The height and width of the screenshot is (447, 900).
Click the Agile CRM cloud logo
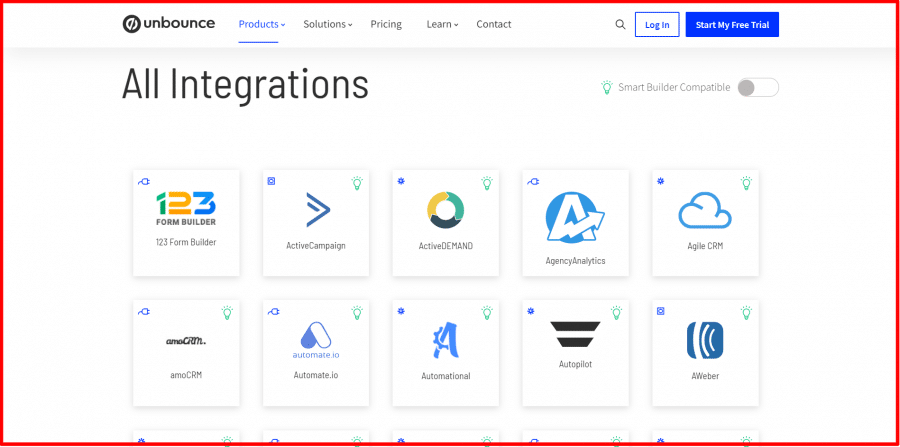pos(705,211)
